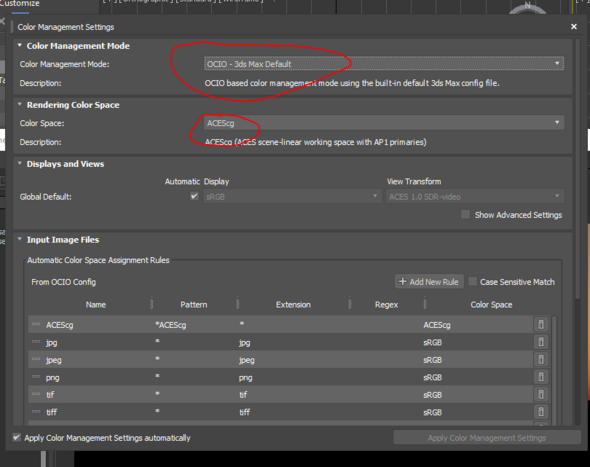This screenshot has height=467, width=590.
Task: Delete the jpg rule with trash icon
Action: point(541,342)
